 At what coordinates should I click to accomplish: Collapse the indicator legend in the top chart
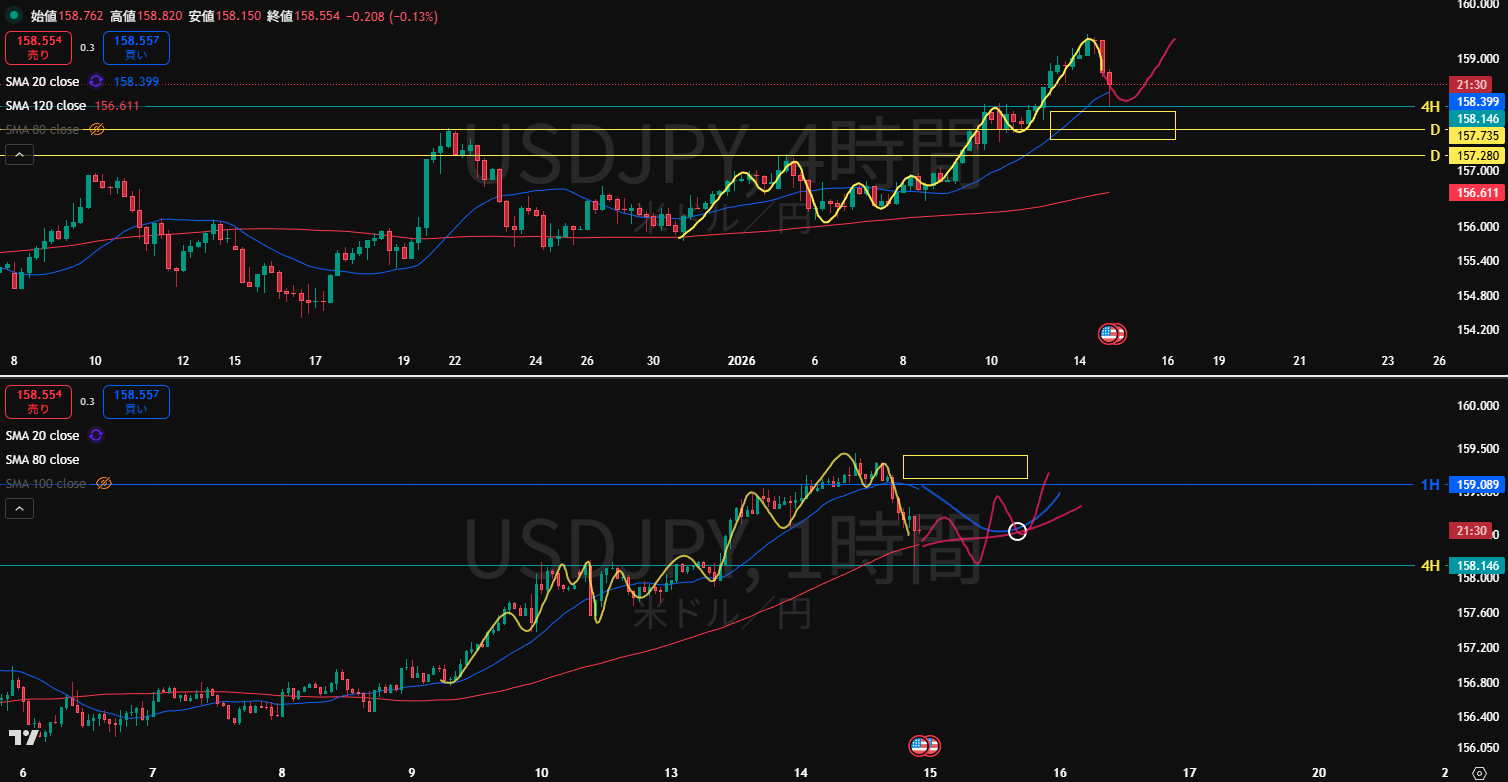[19, 155]
